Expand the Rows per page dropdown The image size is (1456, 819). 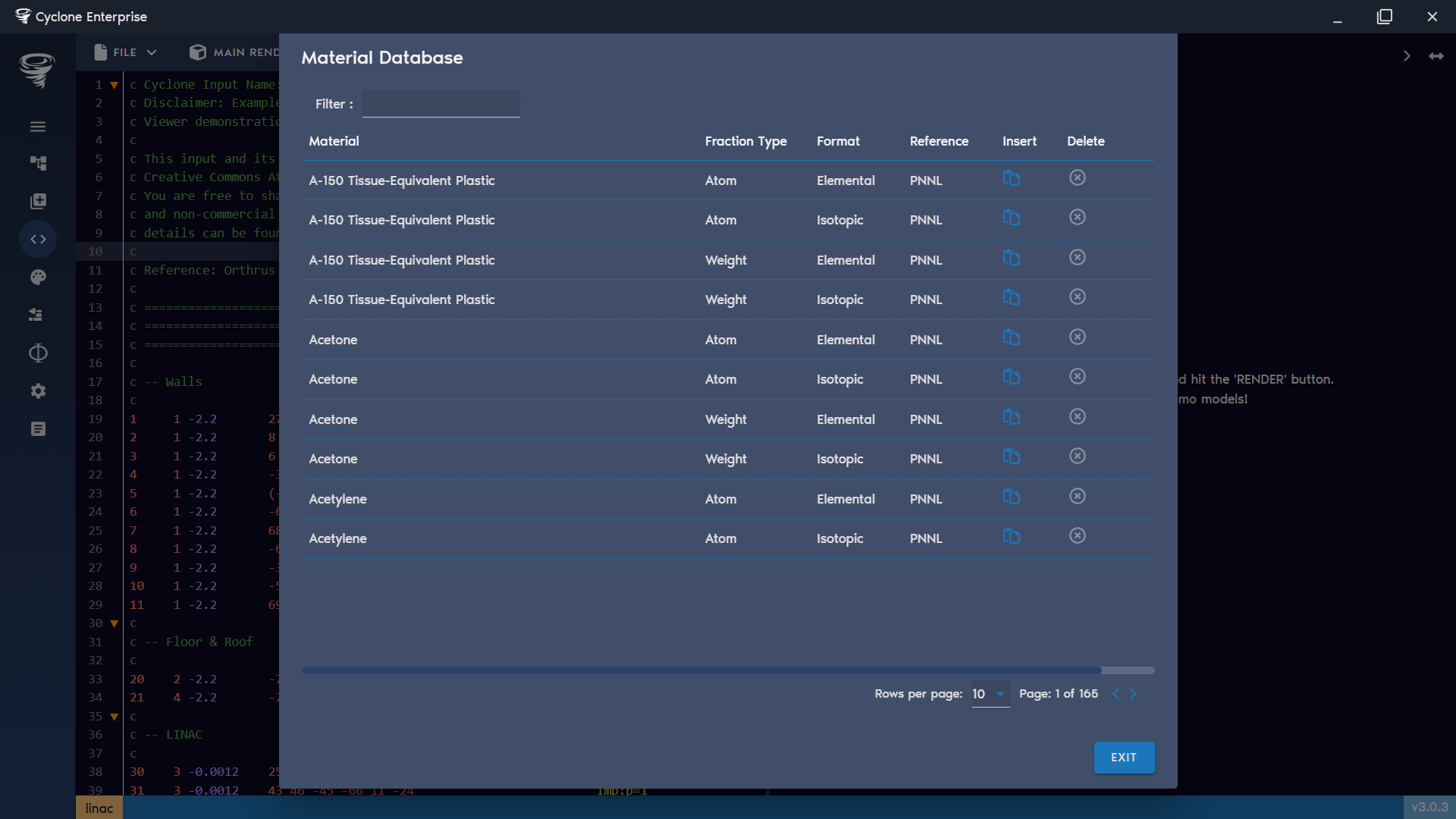point(990,694)
